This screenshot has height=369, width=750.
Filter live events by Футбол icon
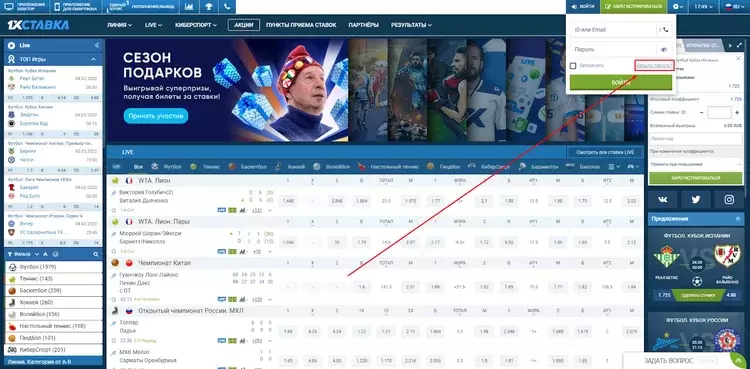154,167
